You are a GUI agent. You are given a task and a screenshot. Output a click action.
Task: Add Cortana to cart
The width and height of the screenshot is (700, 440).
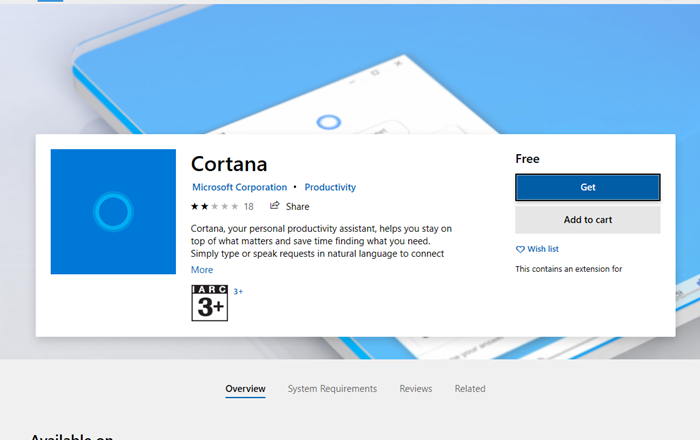tap(588, 220)
